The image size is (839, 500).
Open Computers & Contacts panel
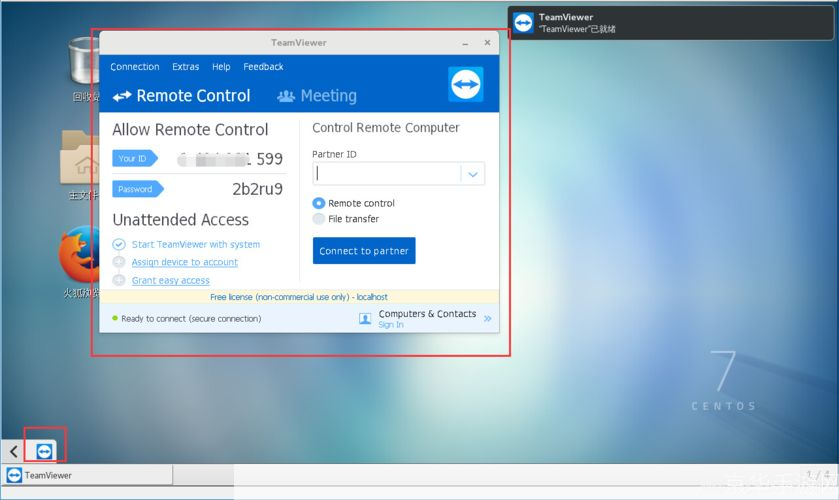coord(428,314)
